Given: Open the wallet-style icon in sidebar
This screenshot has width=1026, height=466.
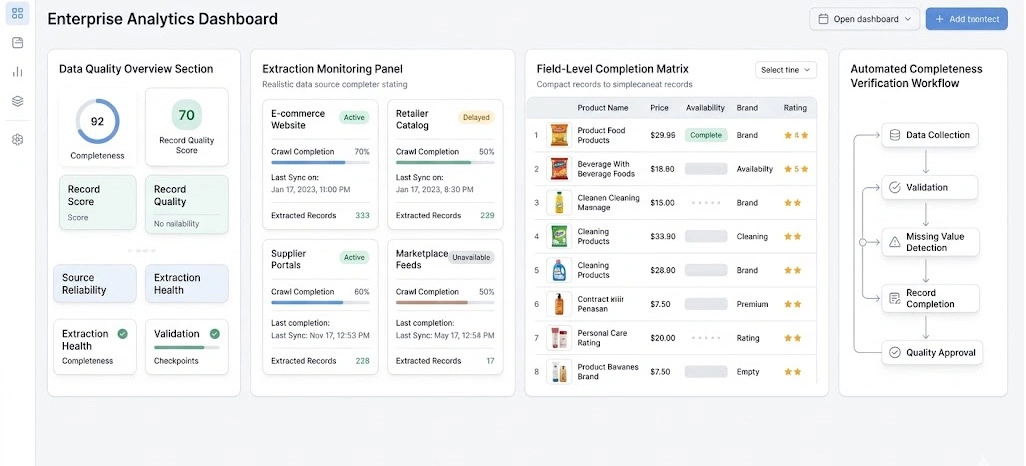Looking at the screenshot, I should coord(18,43).
